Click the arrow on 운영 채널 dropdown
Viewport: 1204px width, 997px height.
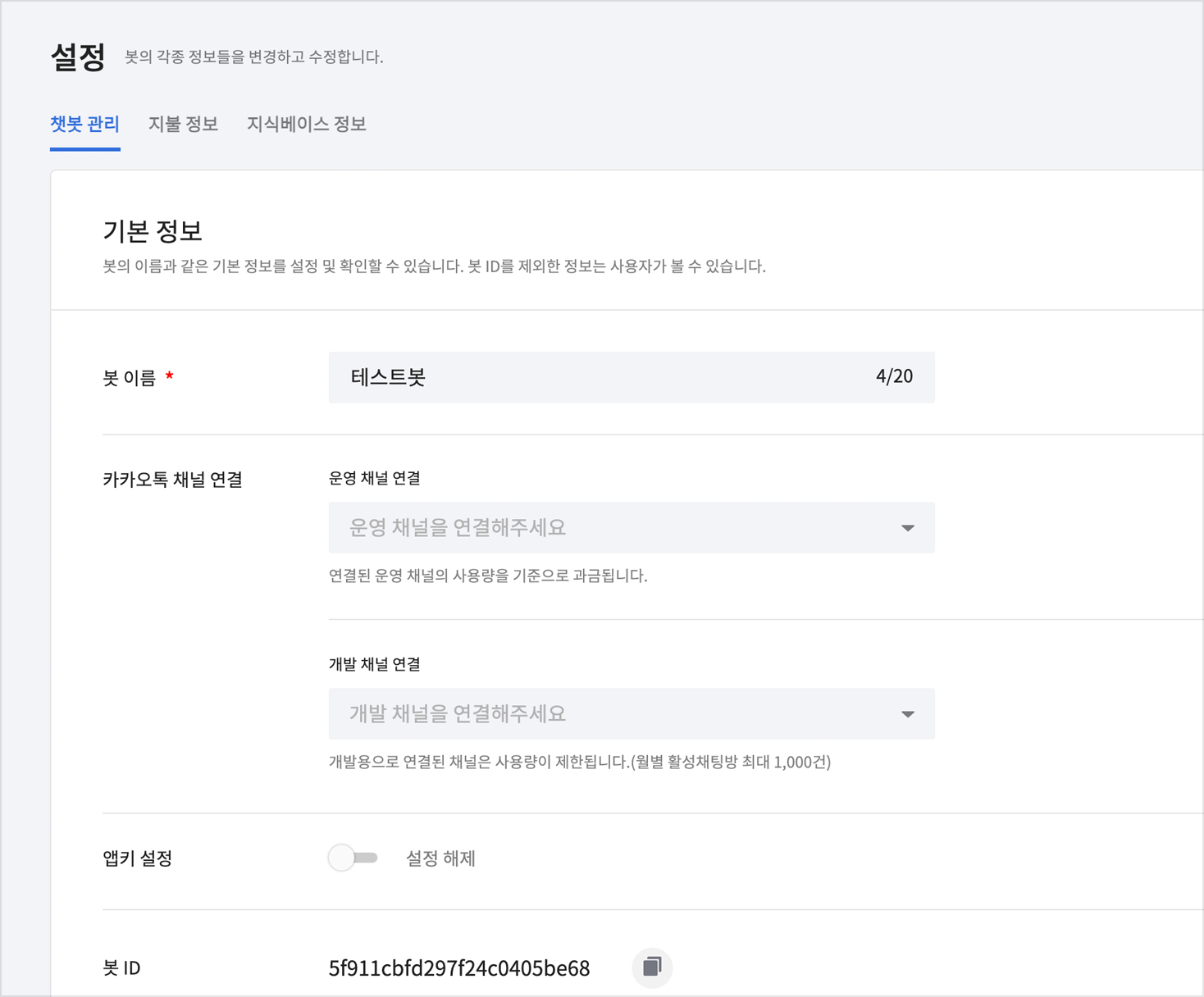907,528
